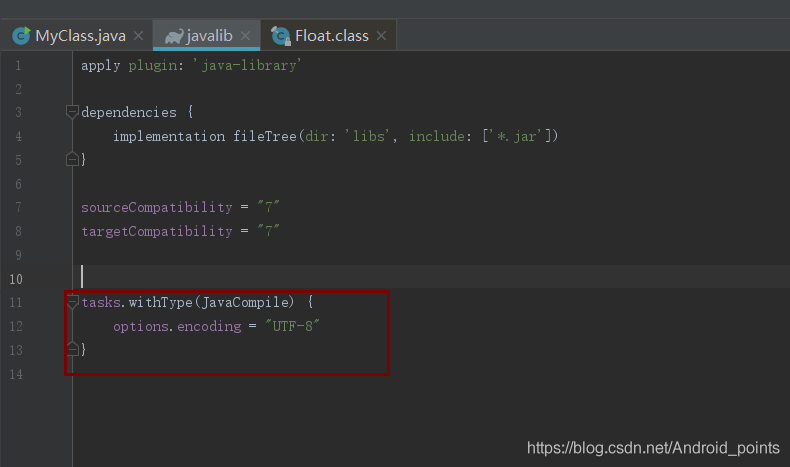Click the word 'dependencies' on line 3
The width and height of the screenshot is (790, 467).
tap(129, 112)
